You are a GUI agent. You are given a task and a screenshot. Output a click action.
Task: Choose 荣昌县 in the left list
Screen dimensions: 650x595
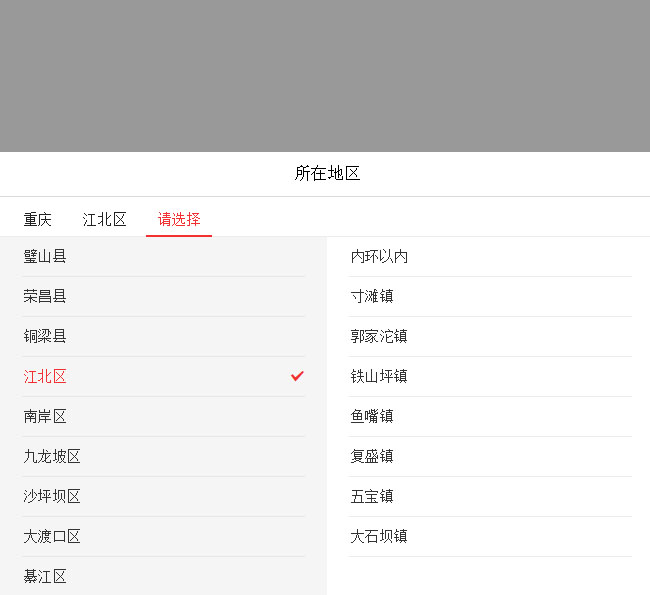click(46, 296)
